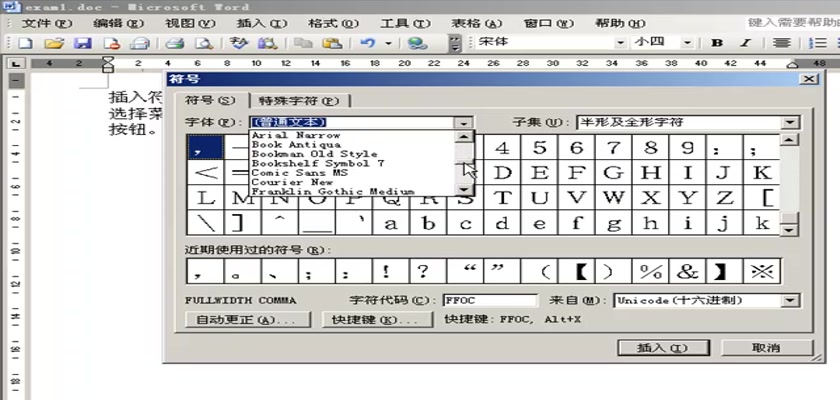Click the Save floppy disk icon
Viewport: 840px width, 400px height.
point(82,43)
